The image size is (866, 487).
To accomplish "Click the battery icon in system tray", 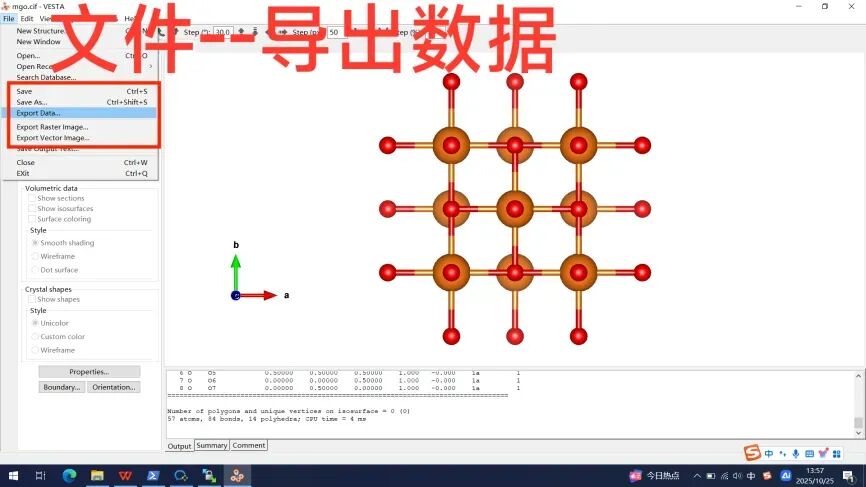I will pyautogui.click(x=711, y=476).
